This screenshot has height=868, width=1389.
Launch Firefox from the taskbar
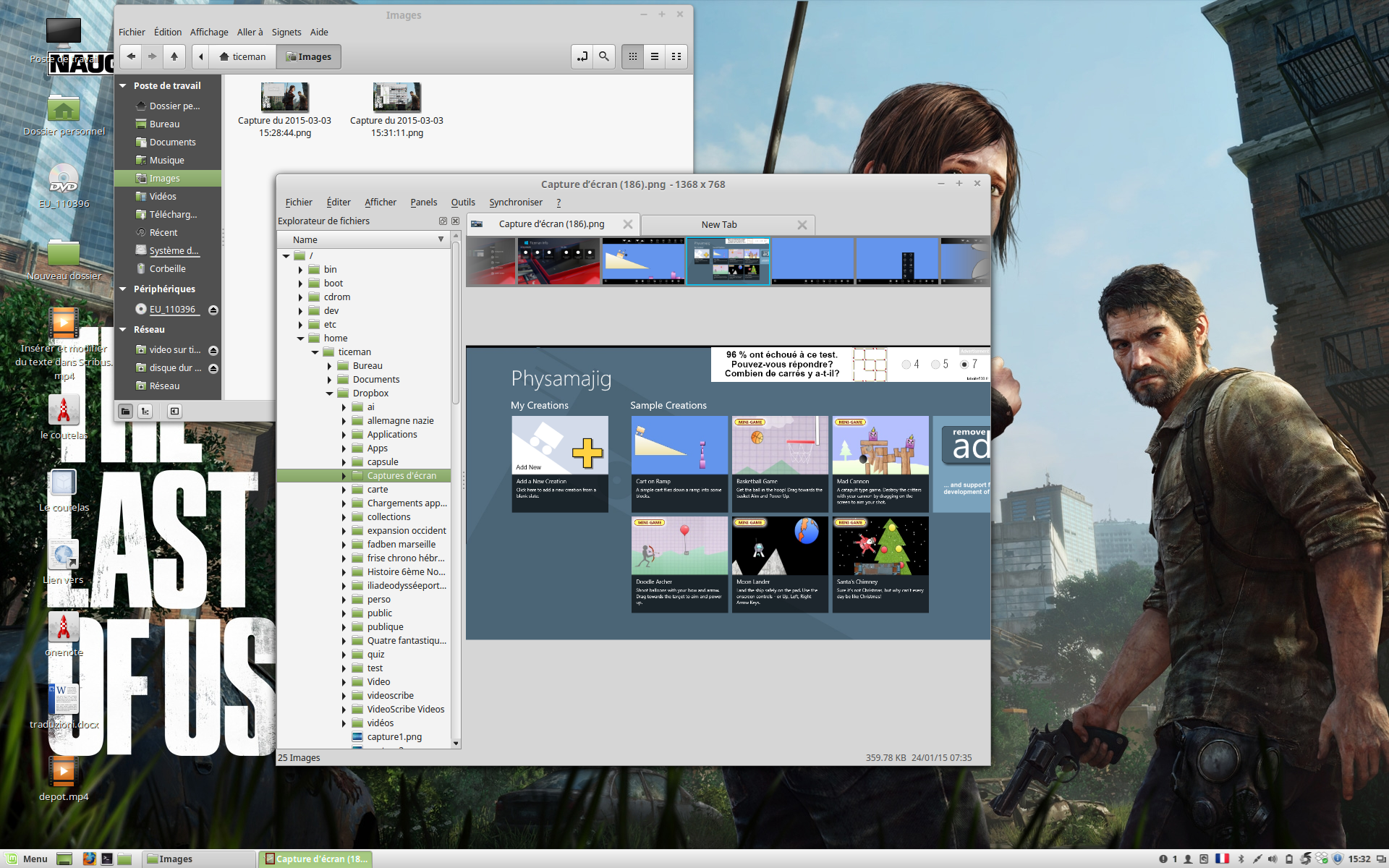pos(89,859)
